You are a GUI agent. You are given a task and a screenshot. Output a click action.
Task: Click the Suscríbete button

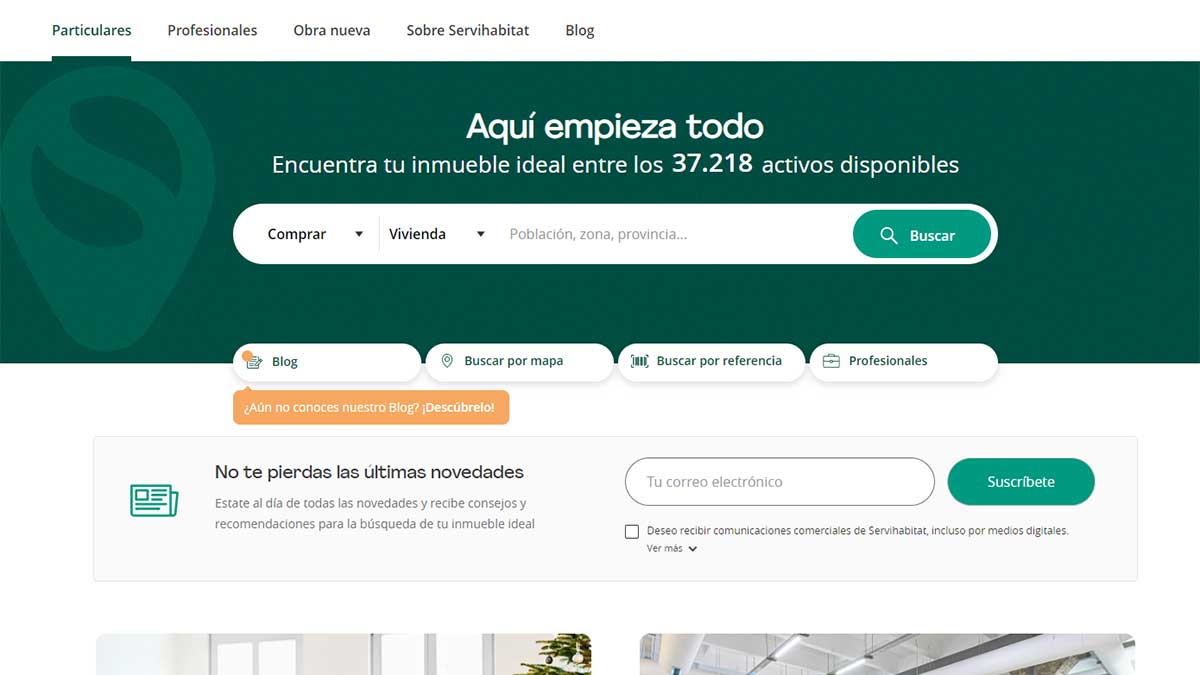[x=1021, y=482]
